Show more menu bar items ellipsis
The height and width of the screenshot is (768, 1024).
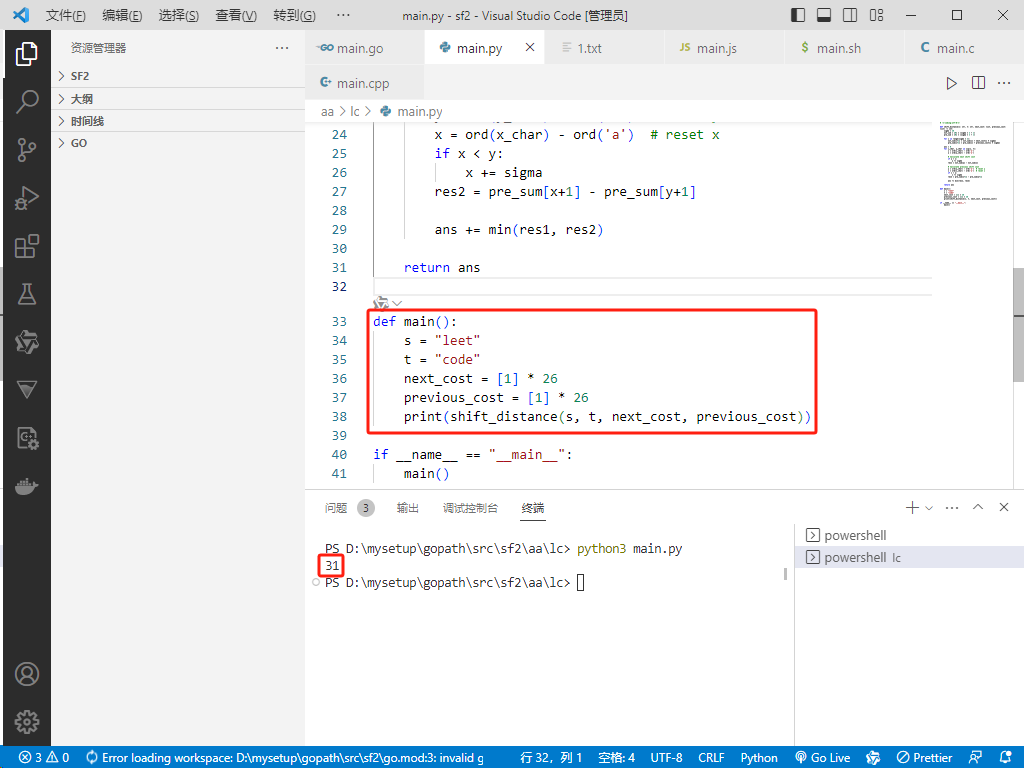point(343,15)
